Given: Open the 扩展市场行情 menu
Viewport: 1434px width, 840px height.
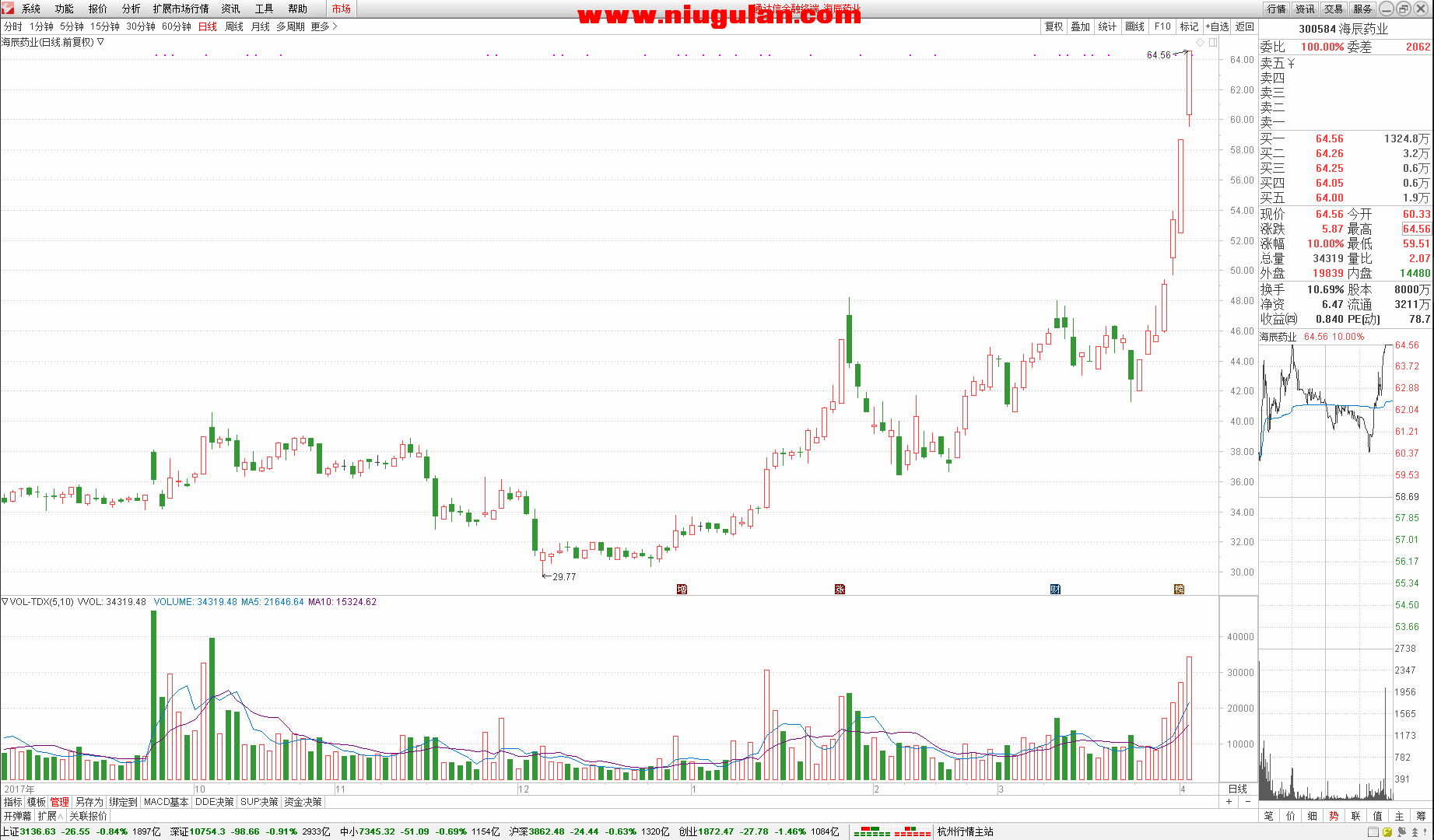Looking at the screenshot, I should [x=181, y=9].
